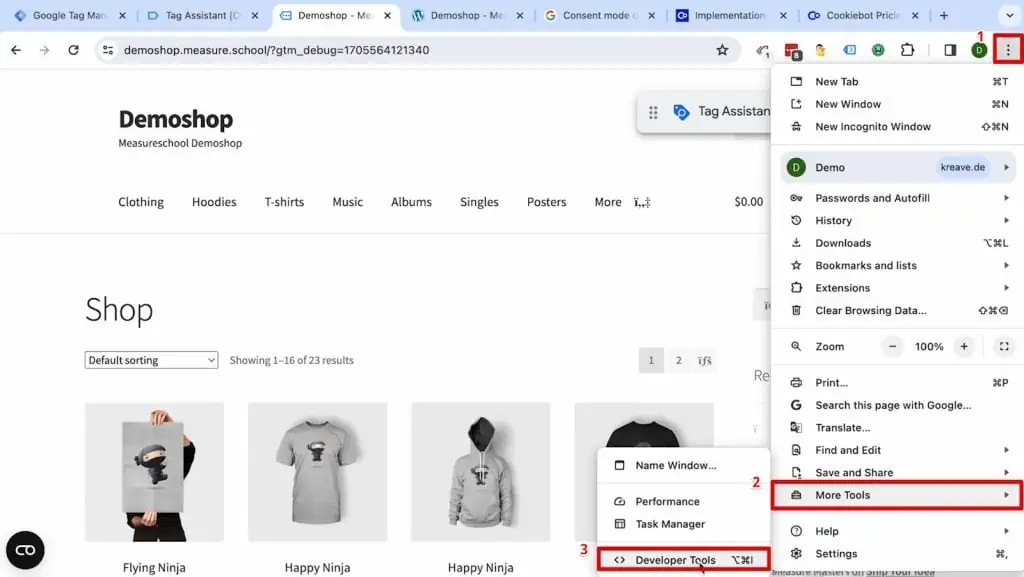Open the Default sorting dropdown
This screenshot has width=1024, height=577.
point(150,359)
